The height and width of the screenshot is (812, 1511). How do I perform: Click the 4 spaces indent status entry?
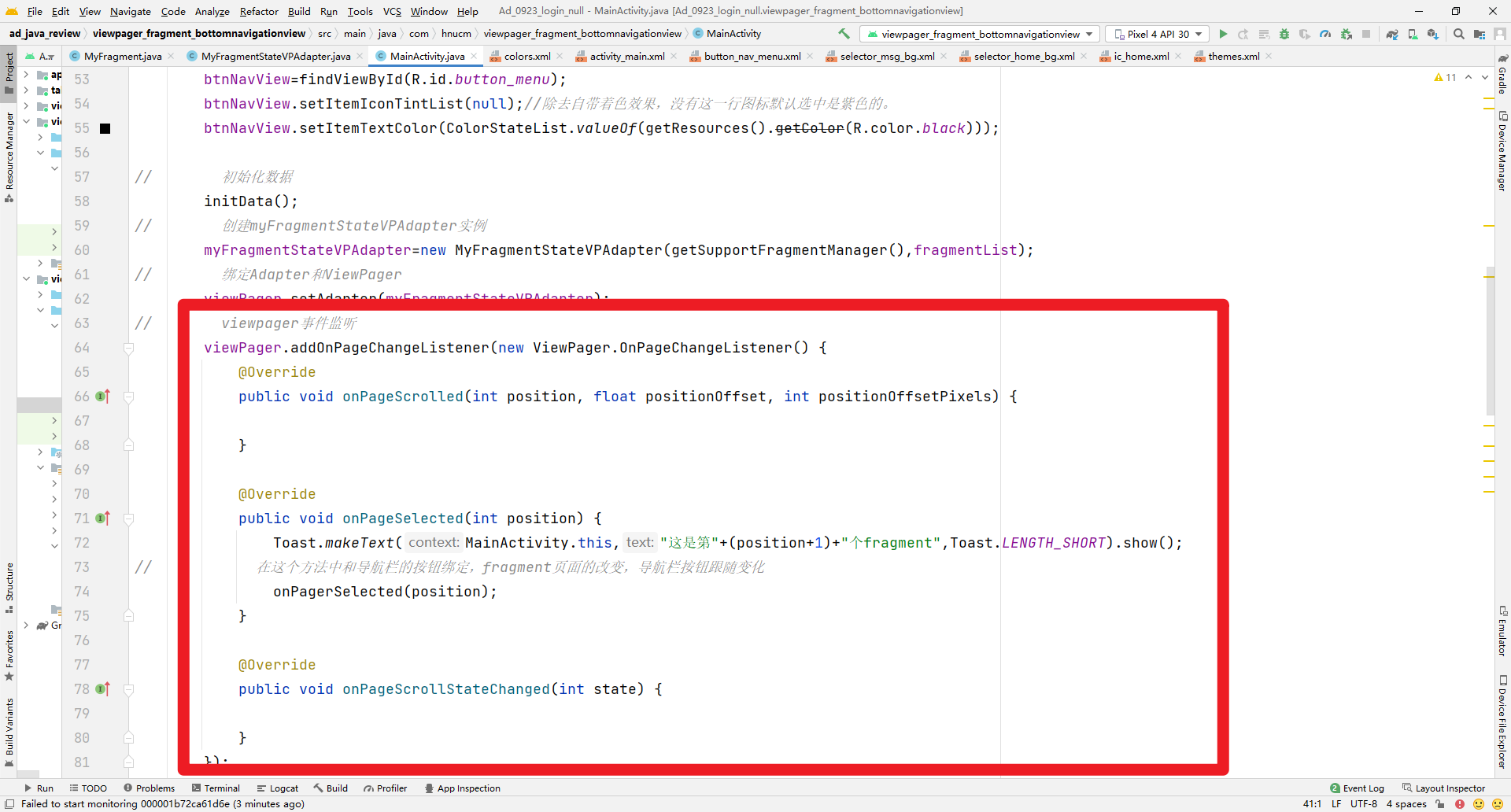point(1406,804)
